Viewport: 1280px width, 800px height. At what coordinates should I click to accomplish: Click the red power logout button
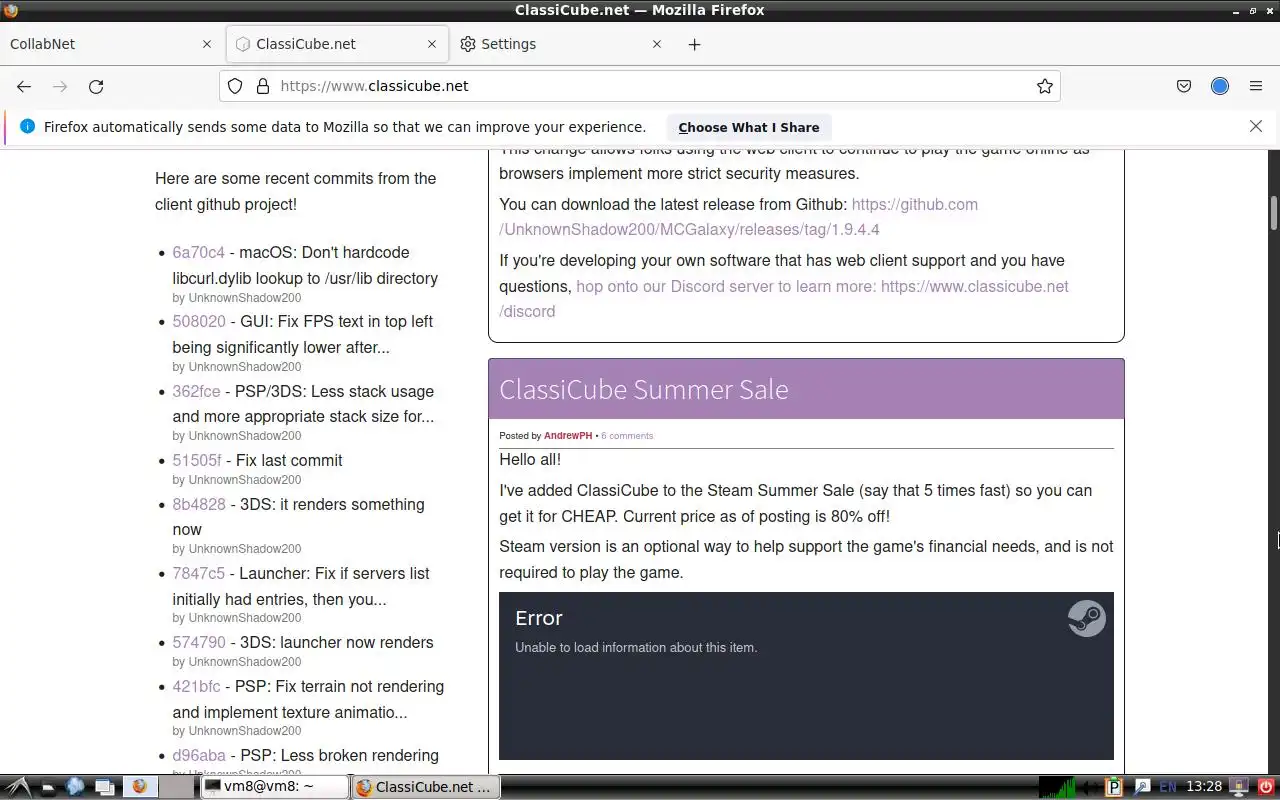point(1265,787)
